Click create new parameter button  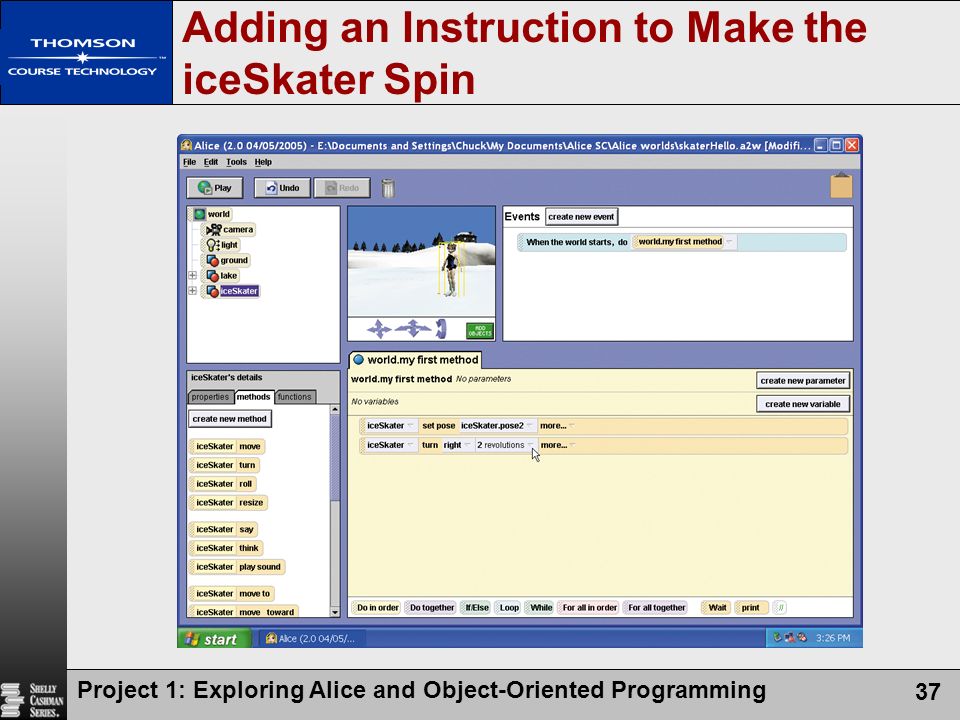(803, 380)
